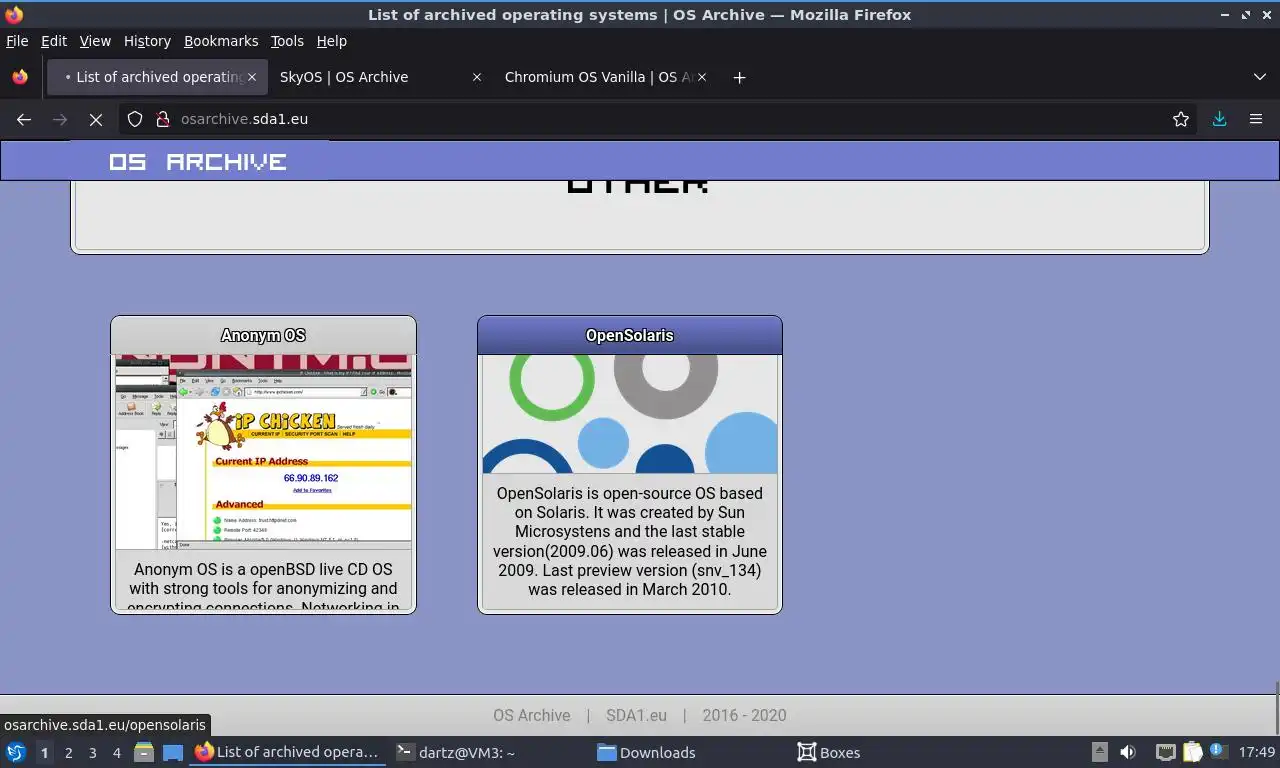The height and width of the screenshot is (768, 1280).
Task: Open the clipboard manager tray icon
Action: click(x=1192, y=752)
